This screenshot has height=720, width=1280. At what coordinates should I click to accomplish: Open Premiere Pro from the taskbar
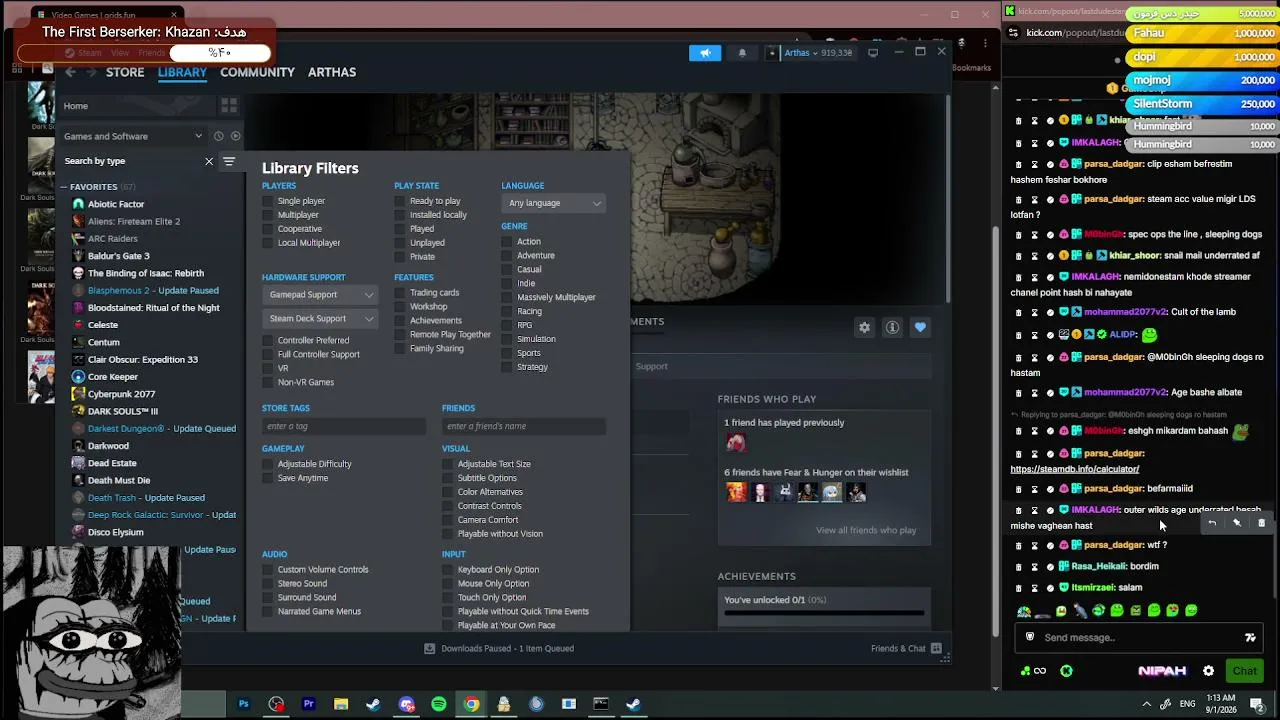[308, 704]
